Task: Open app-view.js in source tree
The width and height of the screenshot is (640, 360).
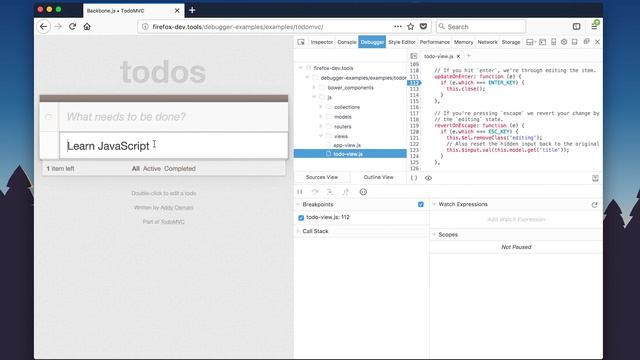Action: pos(347,145)
